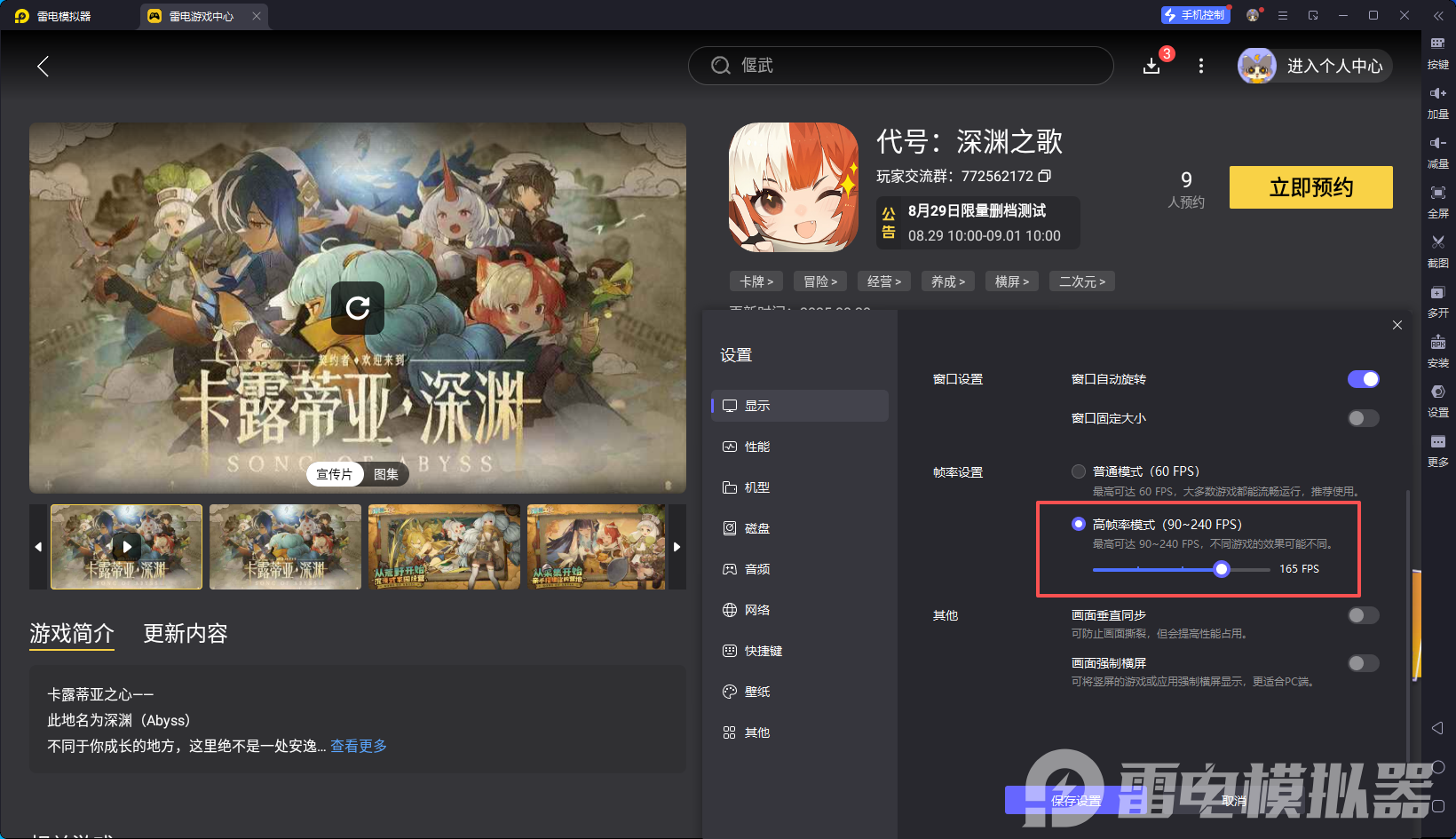Click 进入个人中心 button
This screenshot has height=839, width=1456.
1315,66
